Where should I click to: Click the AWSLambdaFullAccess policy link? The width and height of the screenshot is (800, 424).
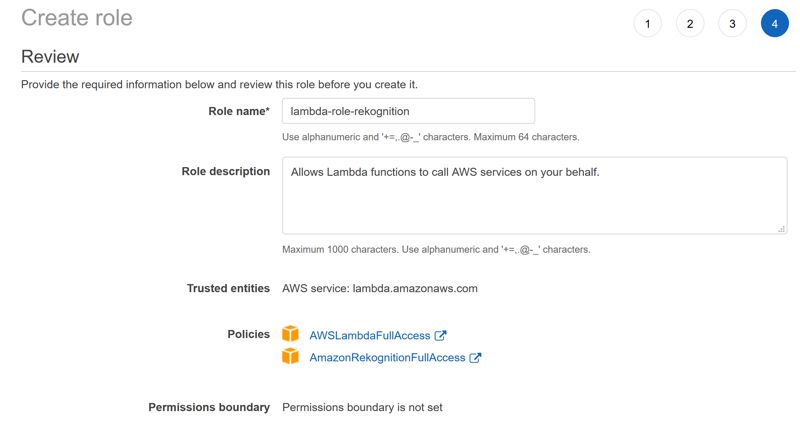(x=370, y=336)
